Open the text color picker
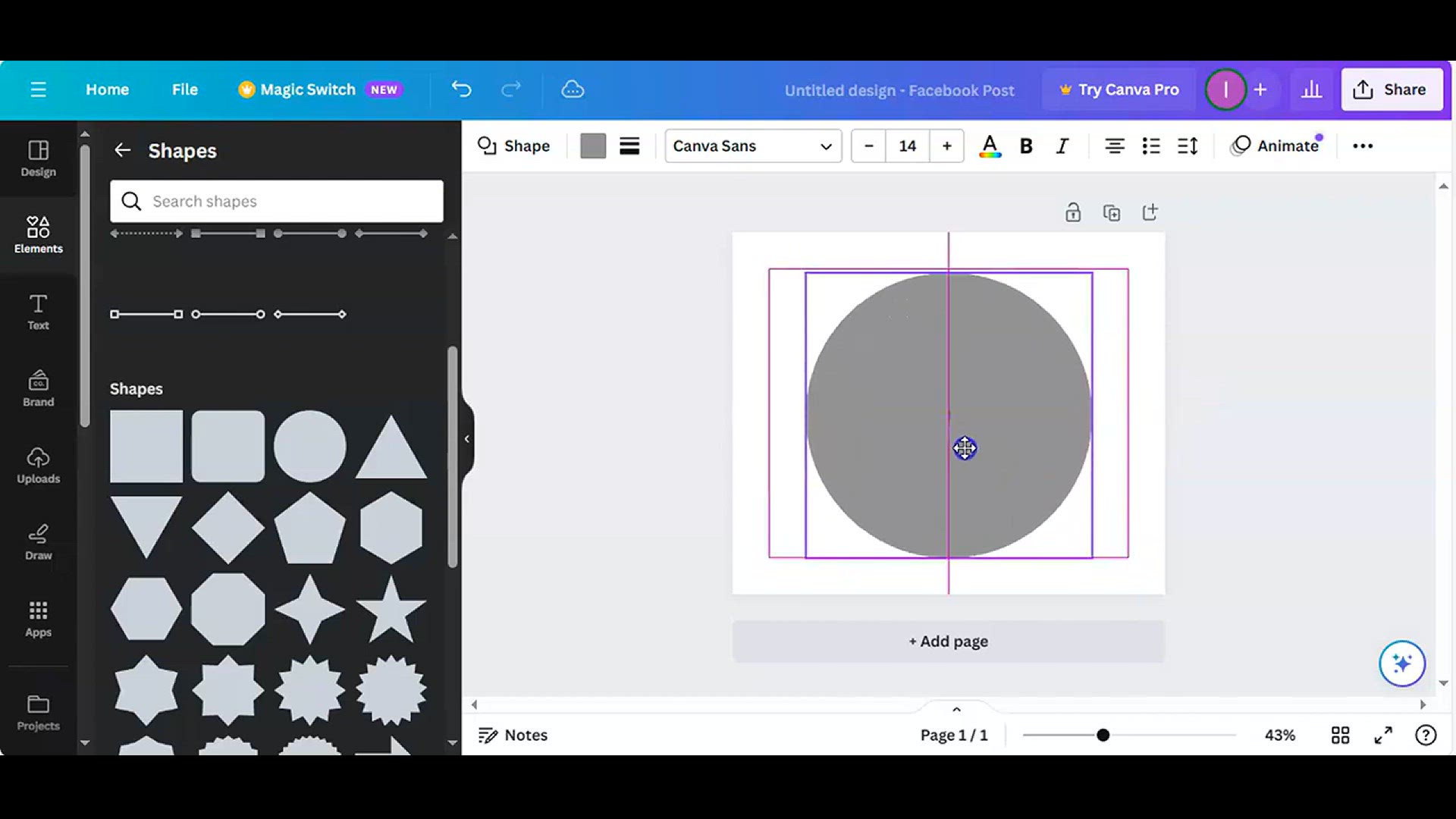The image size is (1456, 819). pyautogui.click(x=990, y=146)
